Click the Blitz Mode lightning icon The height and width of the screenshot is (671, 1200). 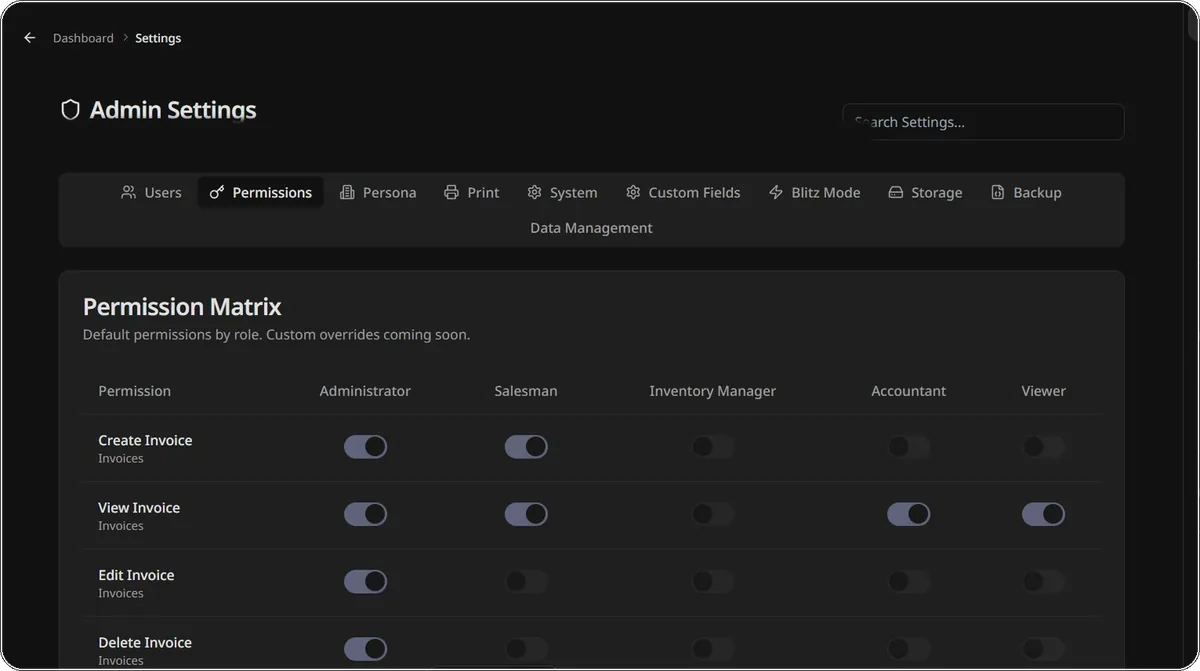(776, 192)
